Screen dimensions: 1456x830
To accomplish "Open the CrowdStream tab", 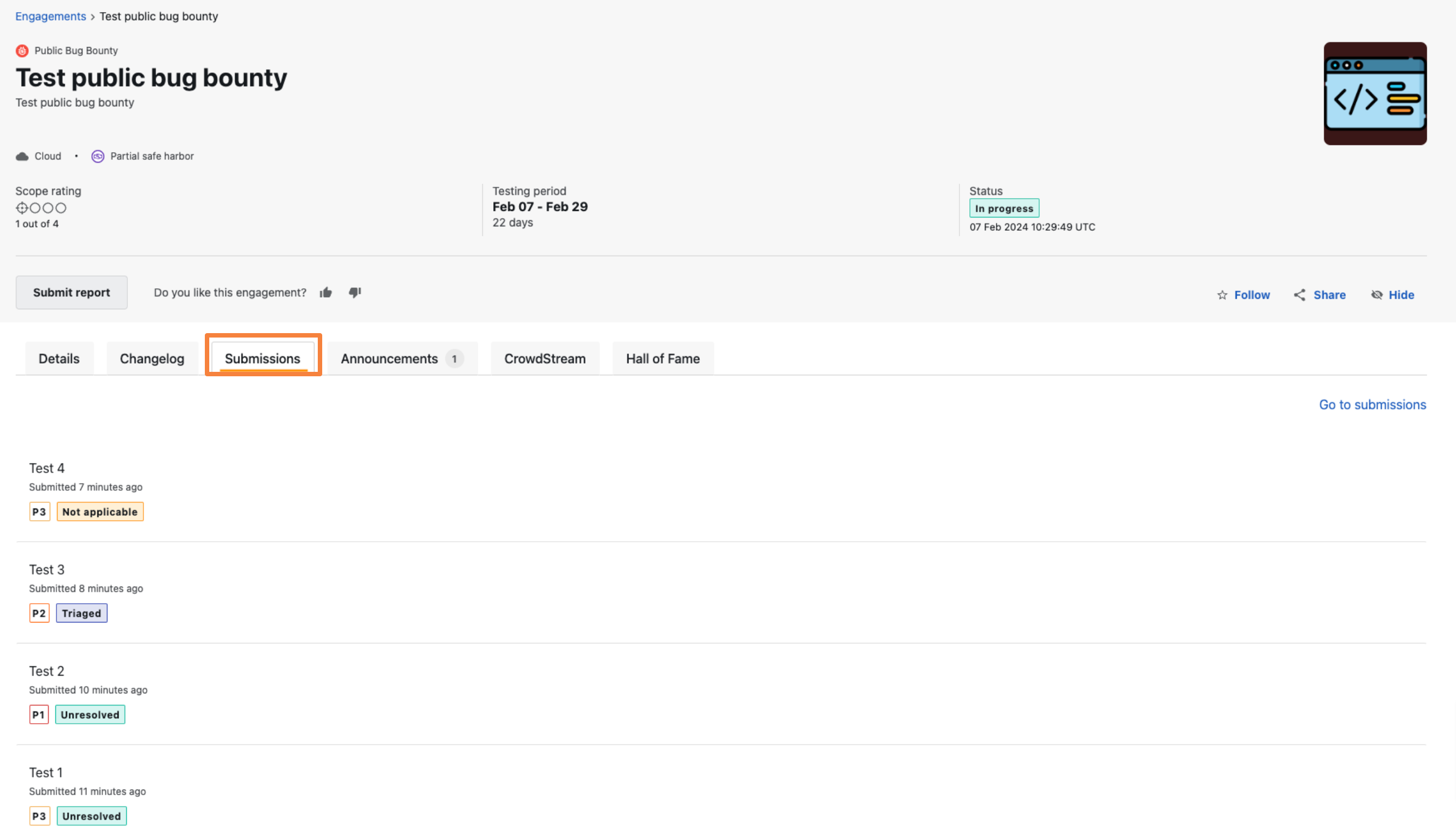I will 544,358.
